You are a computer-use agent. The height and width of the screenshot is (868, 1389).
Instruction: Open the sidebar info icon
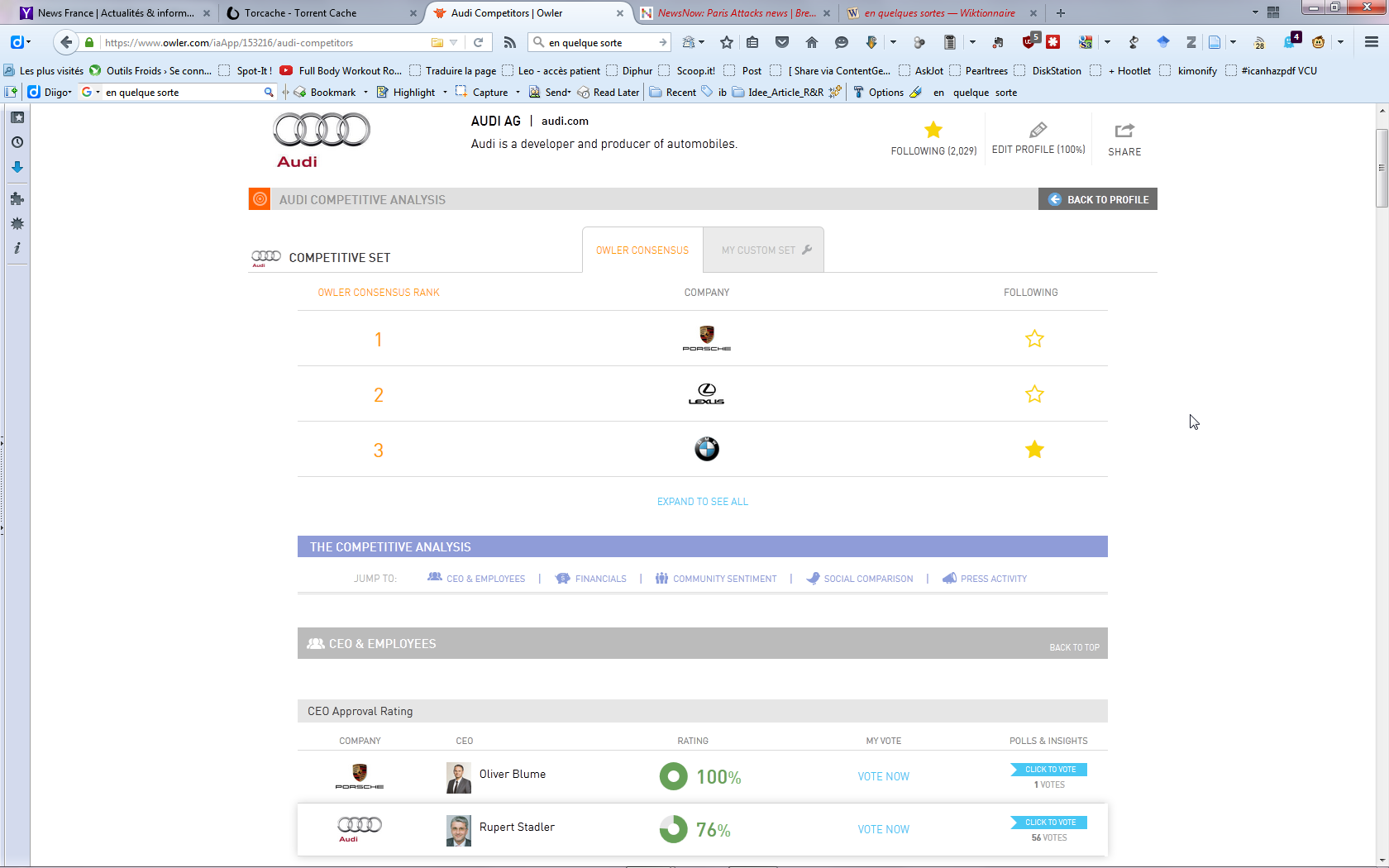tap(17, 248)
